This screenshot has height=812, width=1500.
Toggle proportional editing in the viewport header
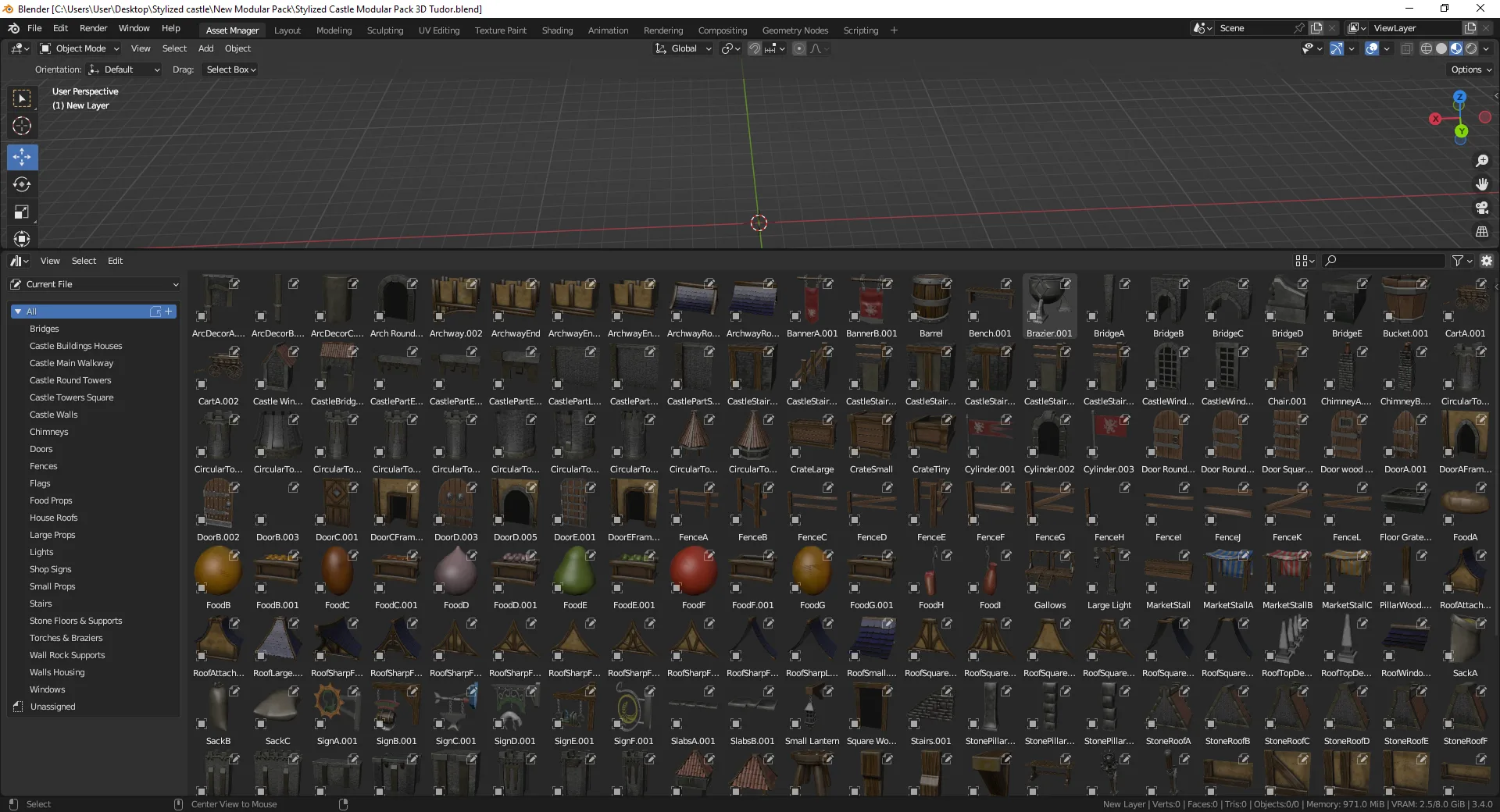pyautogui.click(x=798, y=48)
